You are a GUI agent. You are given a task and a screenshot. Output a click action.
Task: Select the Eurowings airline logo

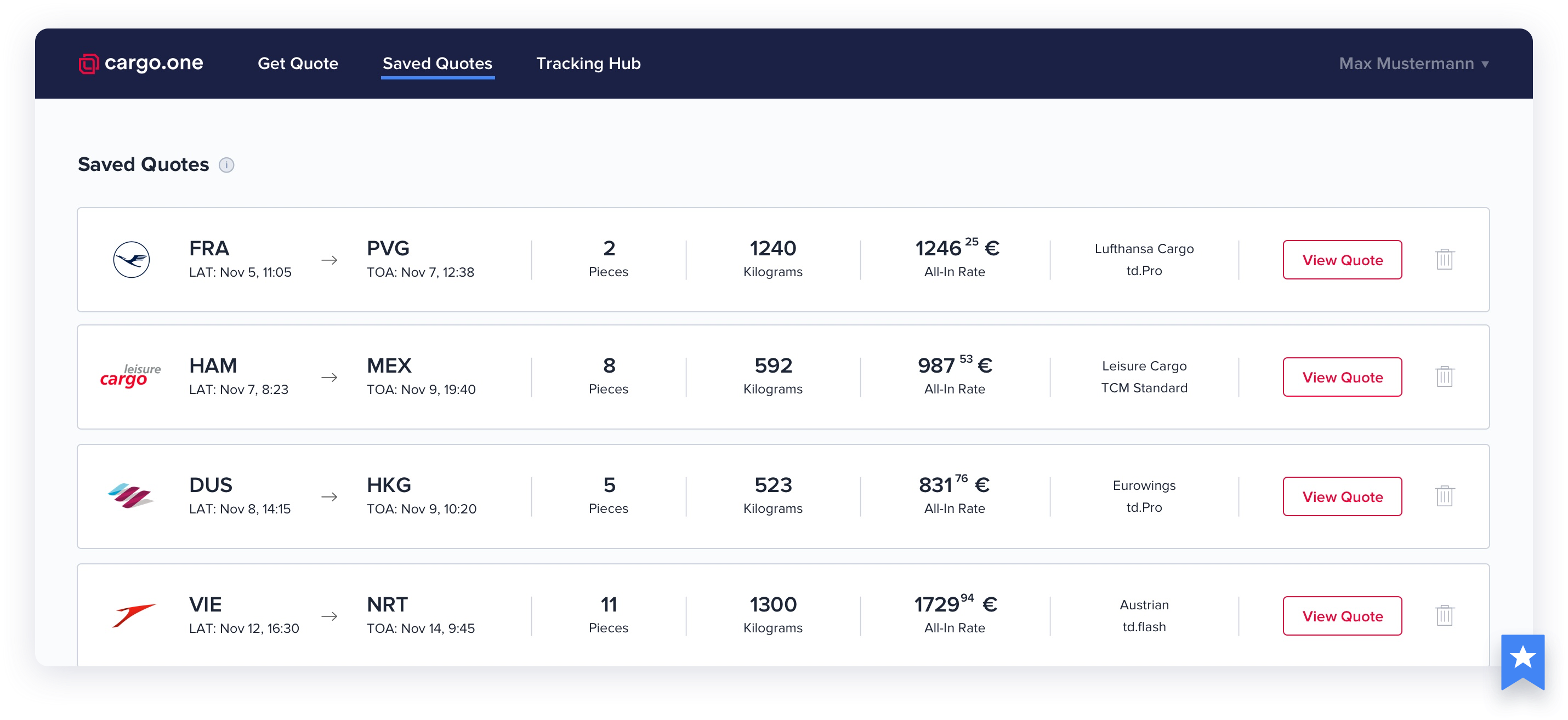tap(129, 495)
